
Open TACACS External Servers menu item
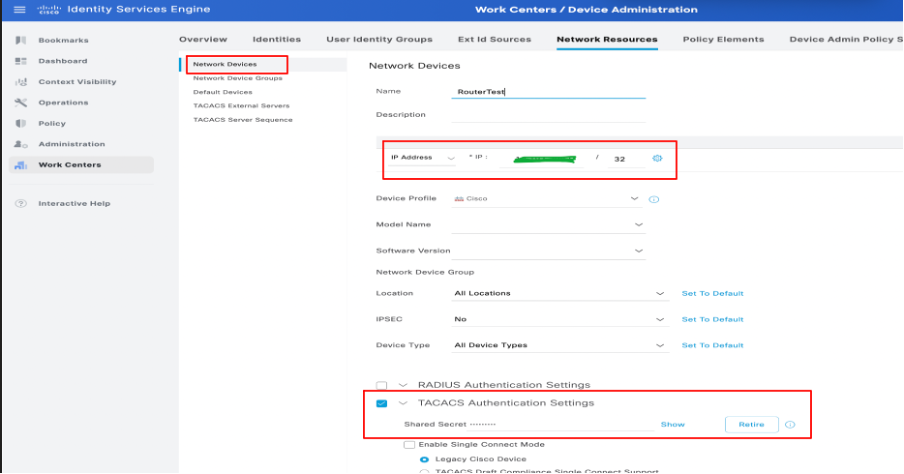242,106
